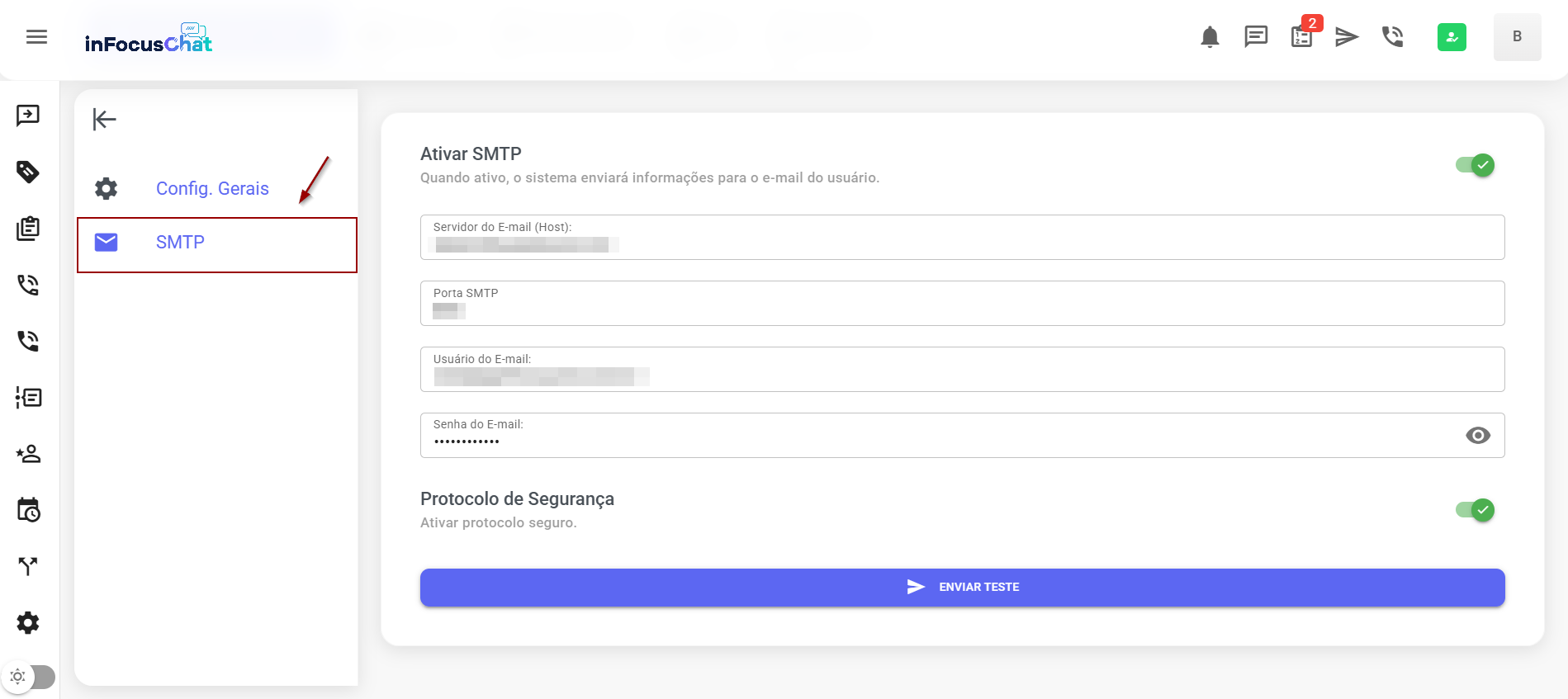This screenshot has height=699, width=1568.
Task: Expand the hamburger main menu
Action: [x=36, y=37]
